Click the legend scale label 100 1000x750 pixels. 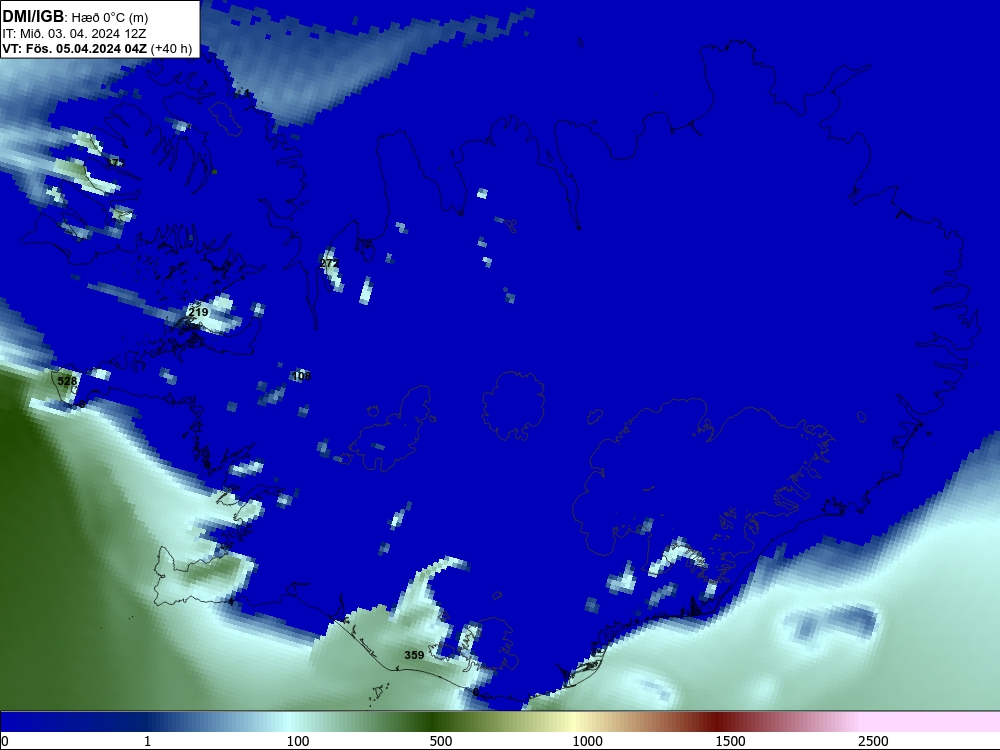[298, 741]
